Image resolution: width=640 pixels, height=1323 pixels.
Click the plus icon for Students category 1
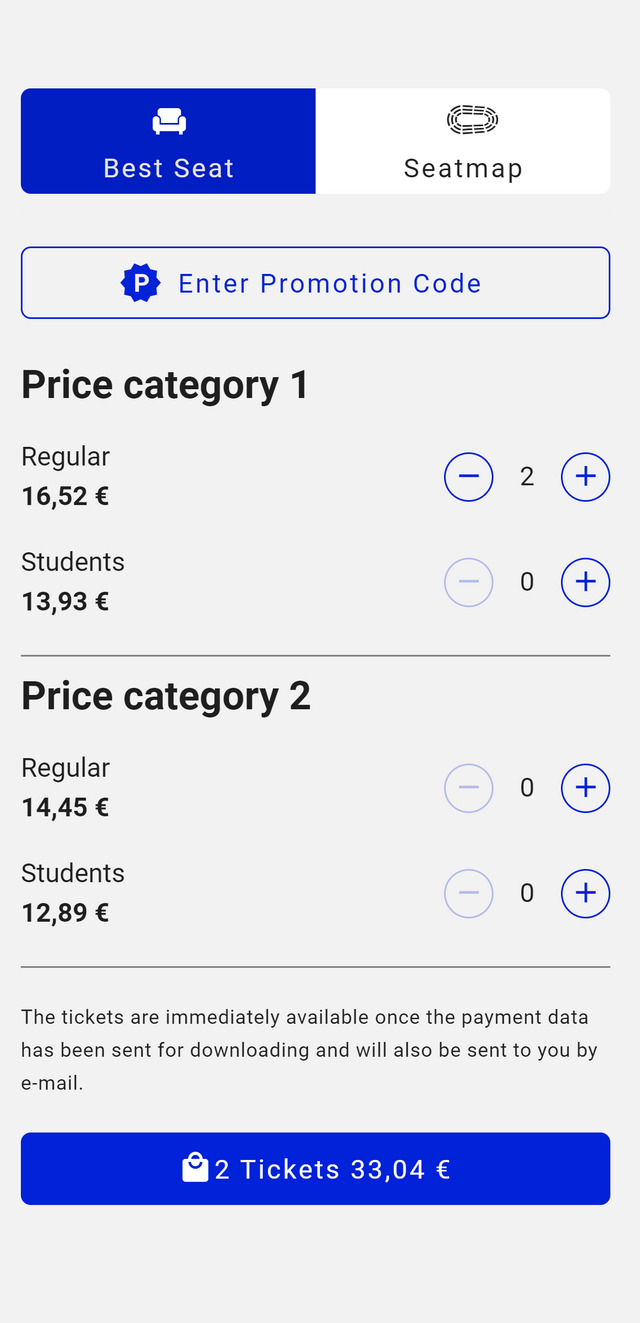click(x=585, y=582)
